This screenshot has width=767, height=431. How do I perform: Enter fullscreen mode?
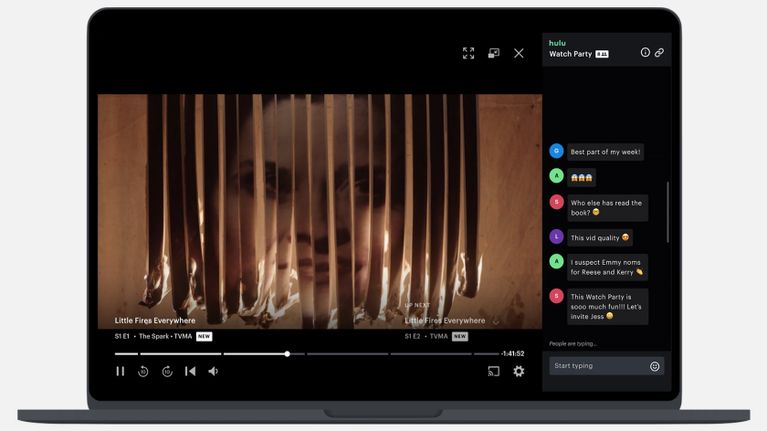click(x=468, y=53)
